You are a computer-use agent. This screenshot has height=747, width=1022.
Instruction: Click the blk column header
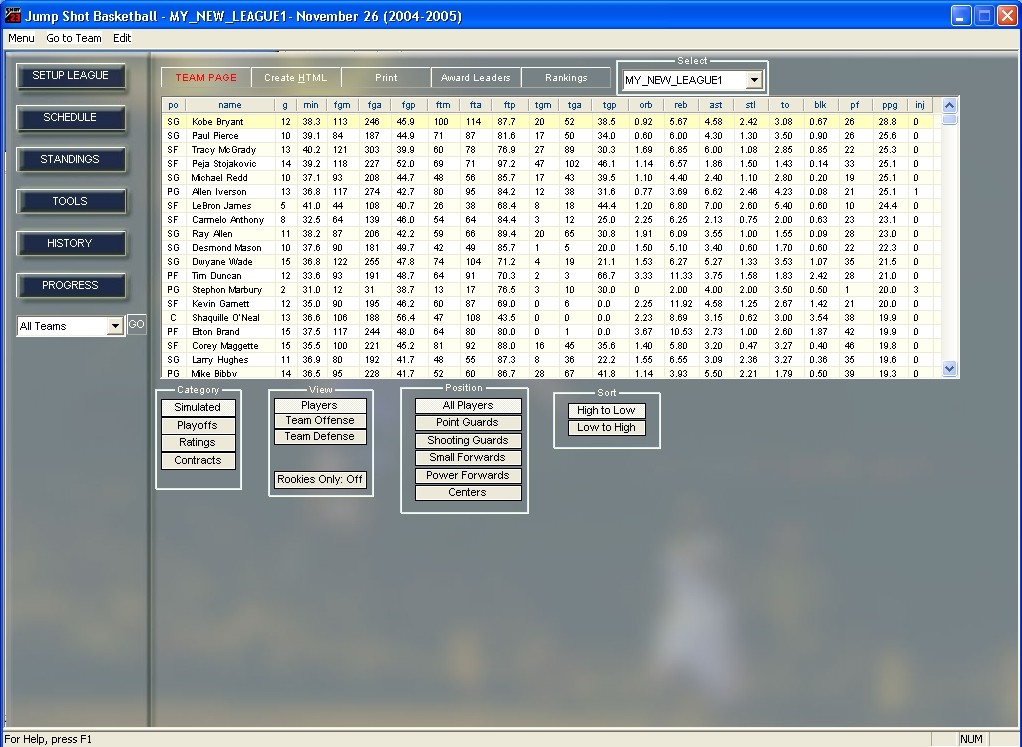[x=820, y=105]
